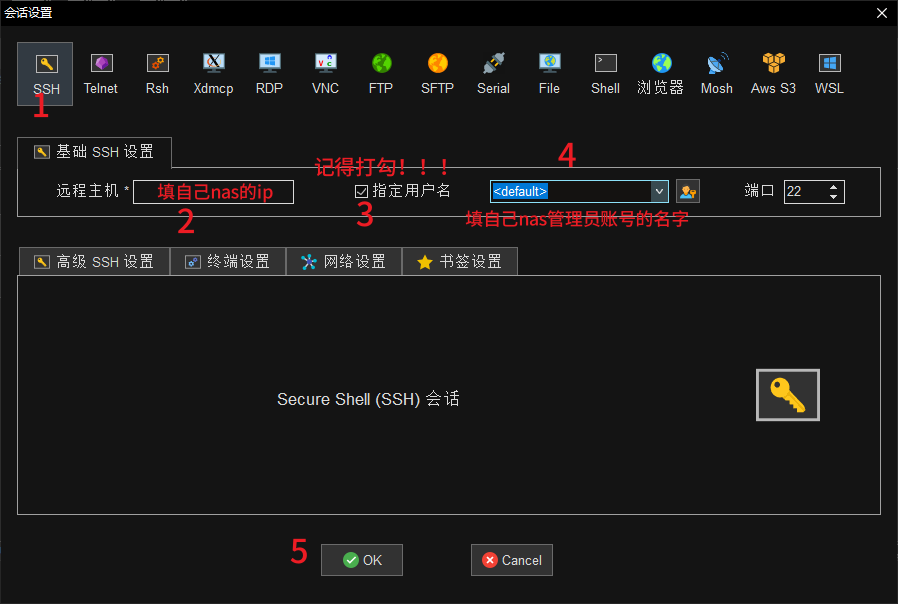Pick the Rsh session type
This screenshot has height=604, width=898.
(157, 73)
